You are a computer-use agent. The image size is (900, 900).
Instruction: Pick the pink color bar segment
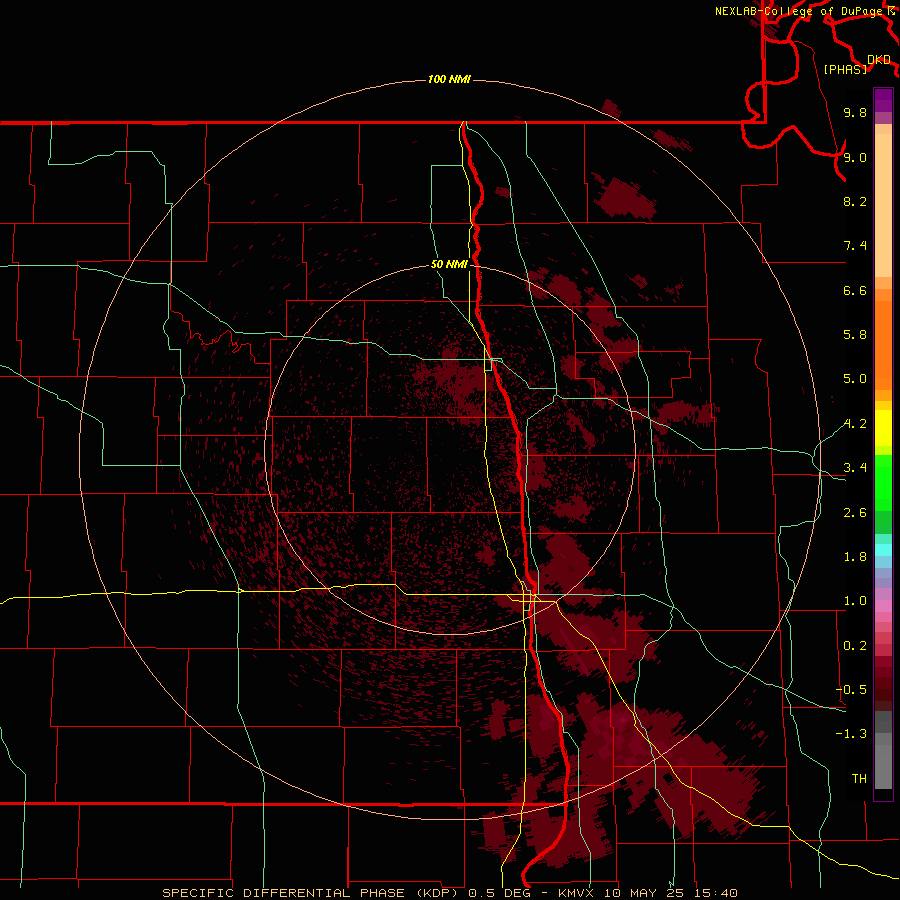(x=883, y=605)
